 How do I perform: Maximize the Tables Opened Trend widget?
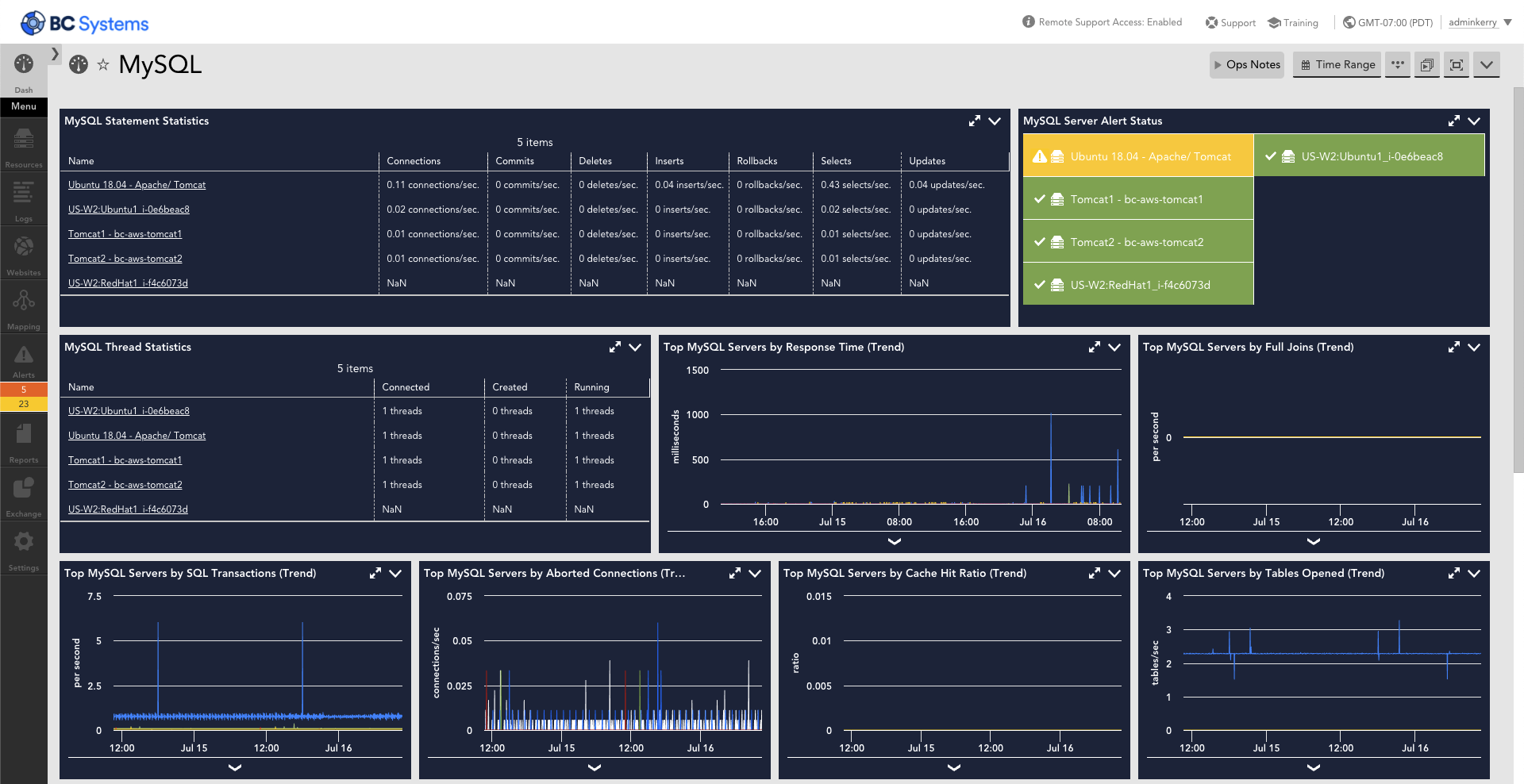(x=1454, y=573)
